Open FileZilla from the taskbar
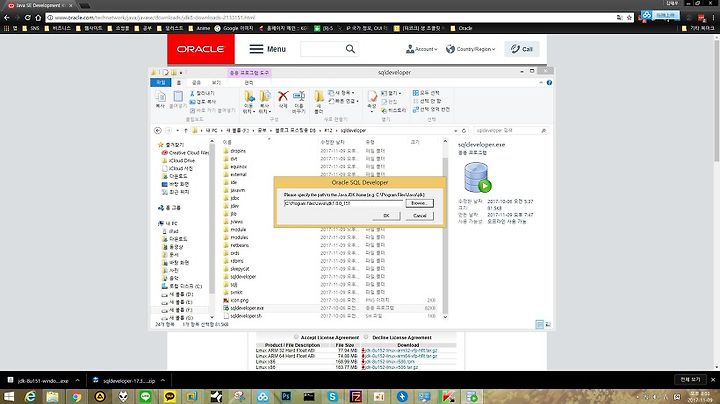 [x=355, y=397]
